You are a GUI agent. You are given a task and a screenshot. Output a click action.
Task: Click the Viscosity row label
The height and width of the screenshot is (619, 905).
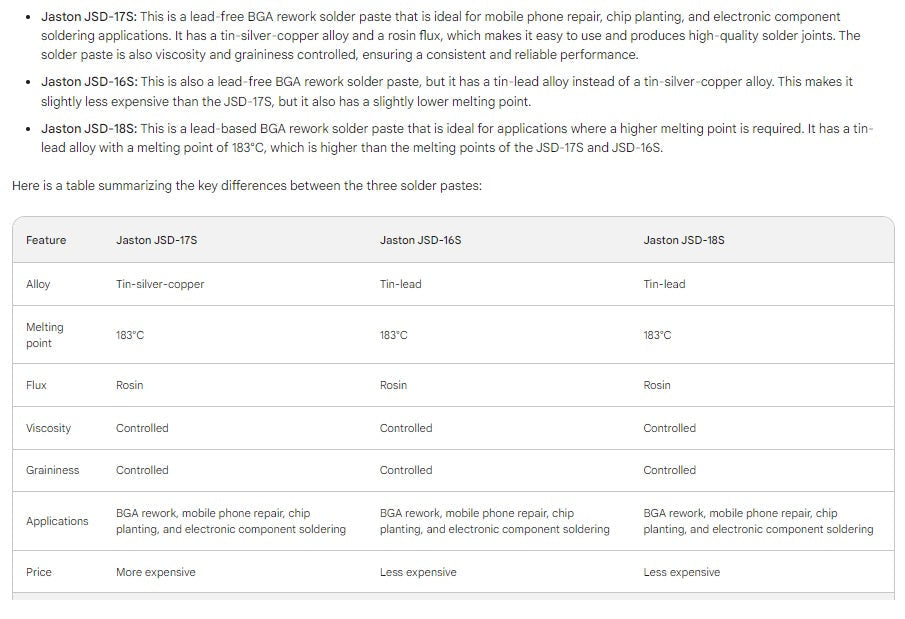(48, 428)
